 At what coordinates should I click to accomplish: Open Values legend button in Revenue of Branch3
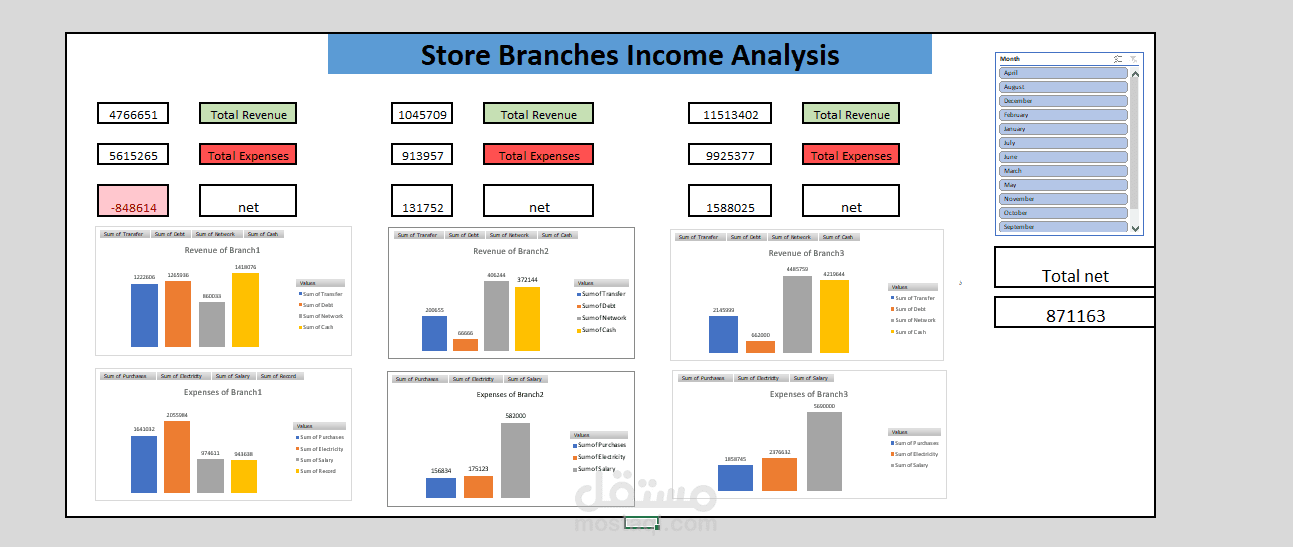pyautogui.click(x=912, y=287)
